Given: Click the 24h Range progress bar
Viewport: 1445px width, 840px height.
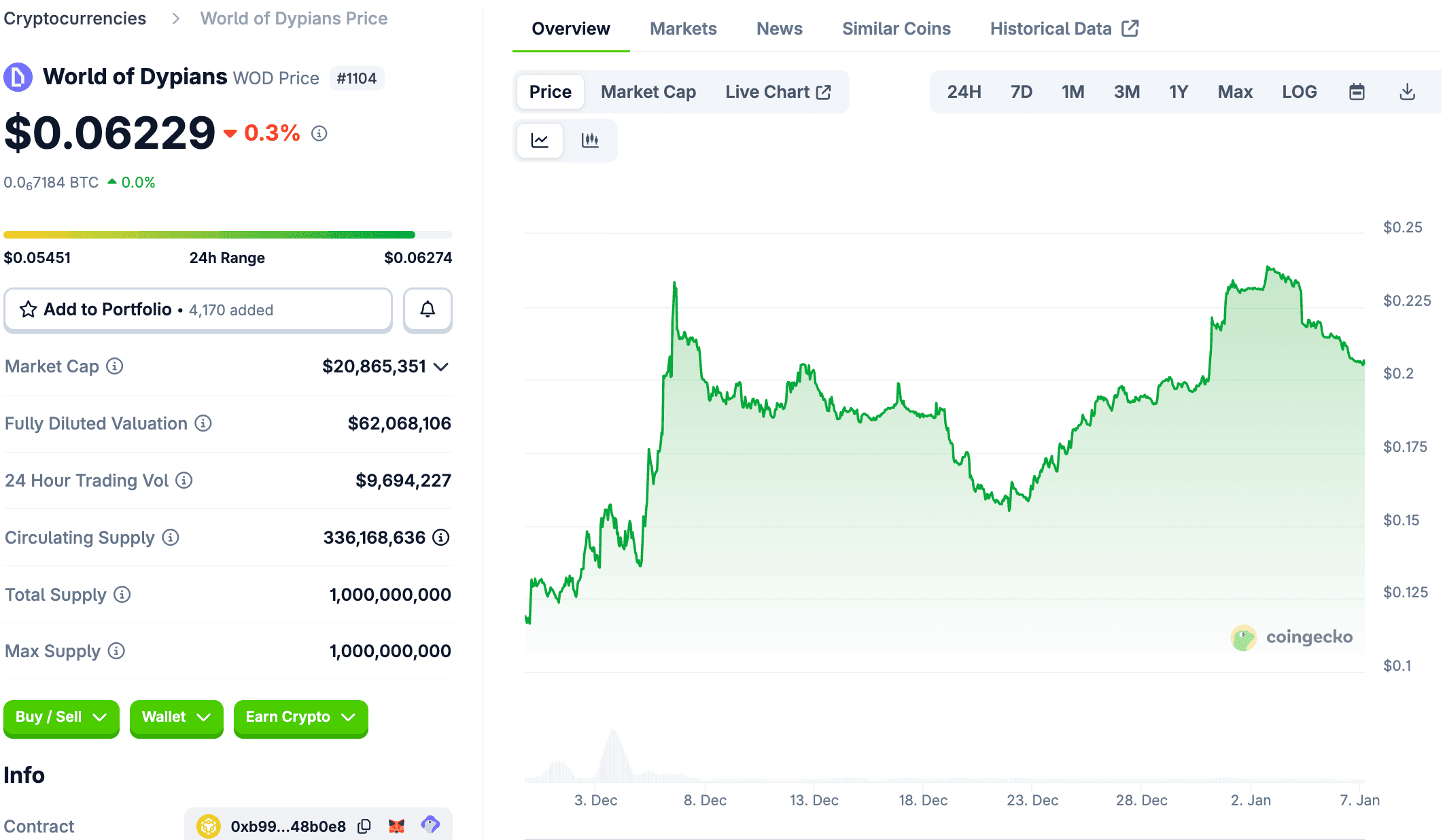Looking at the screenshot, I should (228, 235).
